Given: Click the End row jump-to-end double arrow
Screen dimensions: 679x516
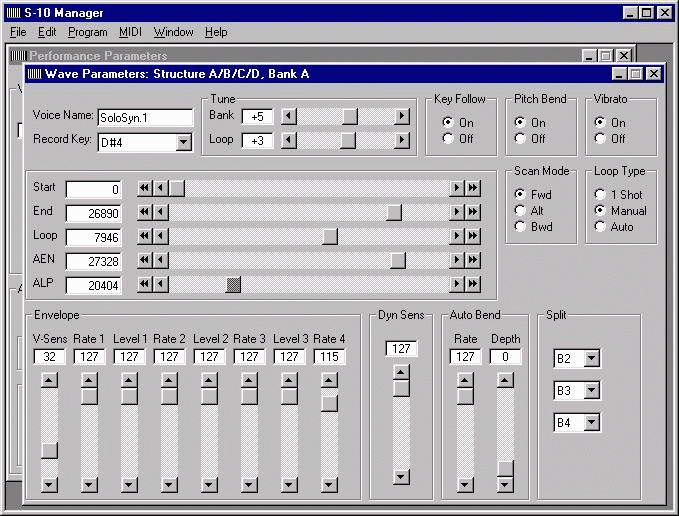Looking at the screenshot, I should click(x=473, y=212).
